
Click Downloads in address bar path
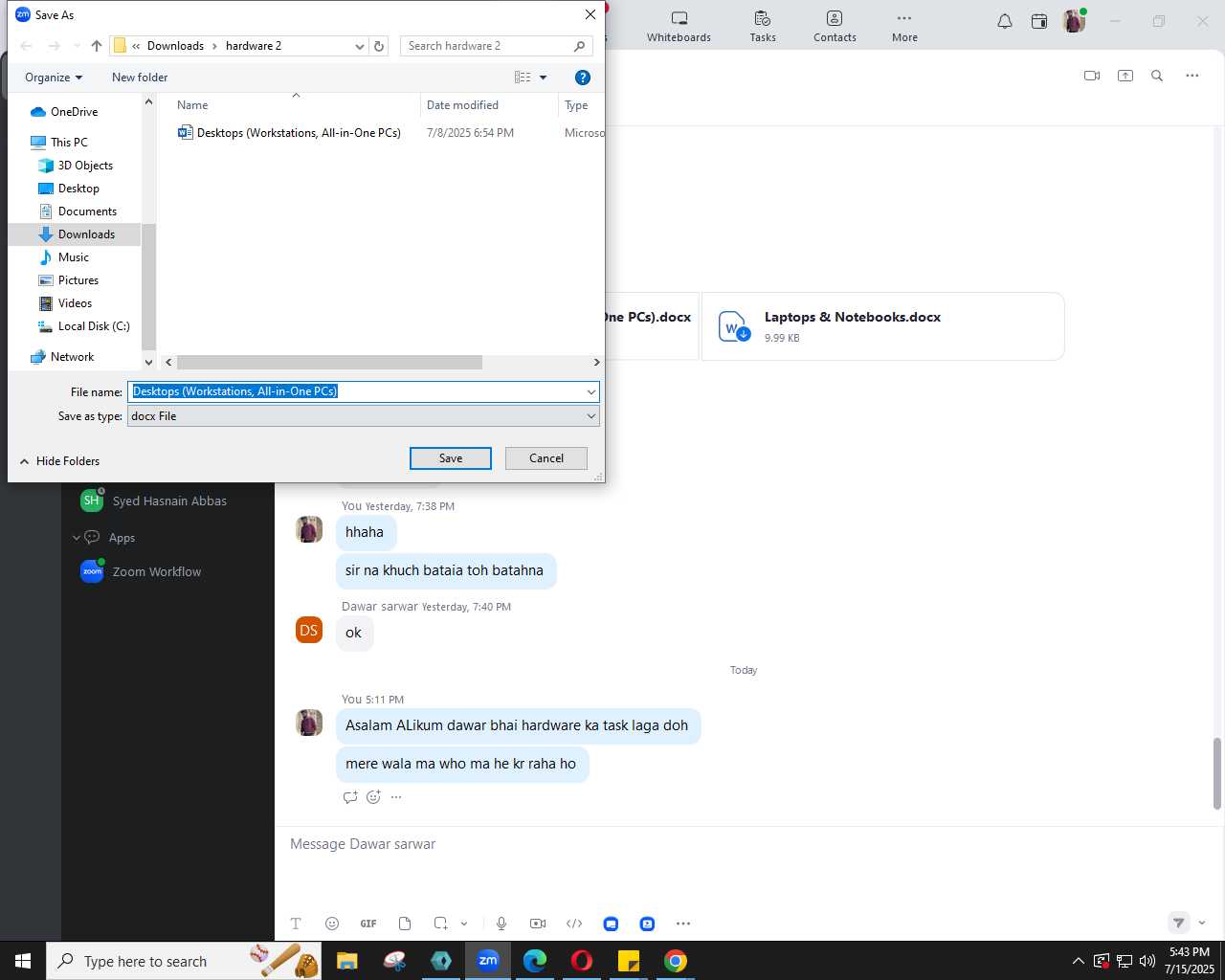click(175, 46)
